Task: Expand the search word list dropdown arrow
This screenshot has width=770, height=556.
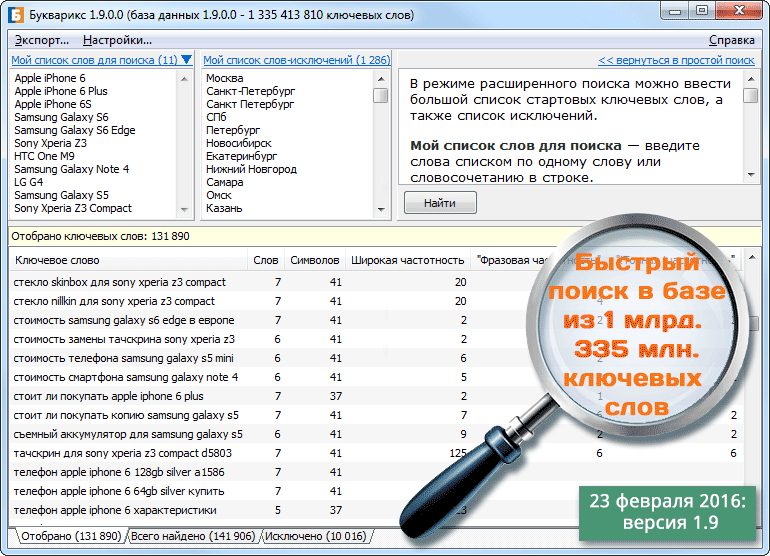Action: point(188,60)
